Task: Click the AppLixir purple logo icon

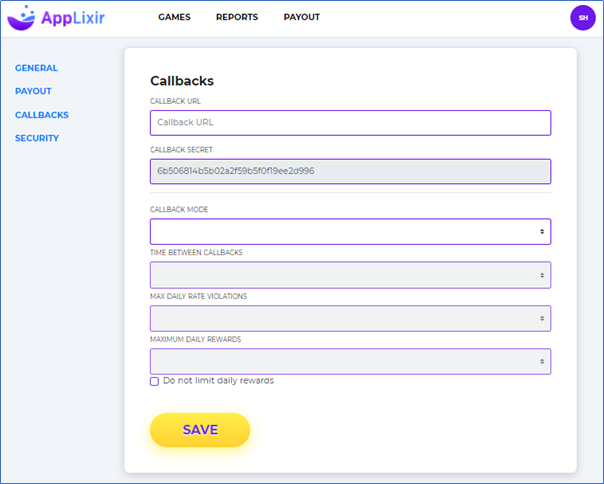Action: coord(22,17)
